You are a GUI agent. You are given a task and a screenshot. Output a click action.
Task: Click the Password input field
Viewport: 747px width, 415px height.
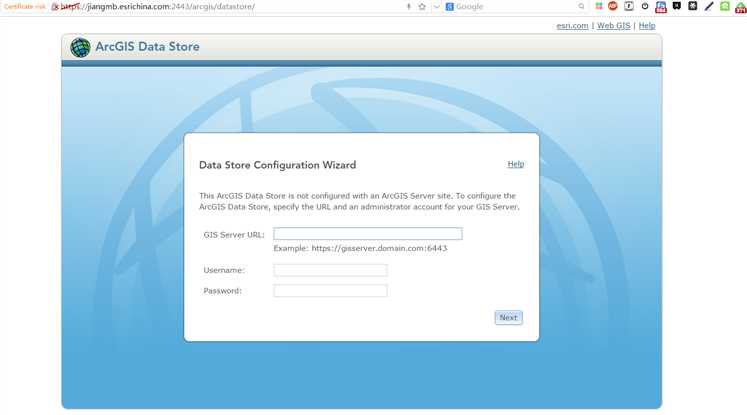[330, 291]
